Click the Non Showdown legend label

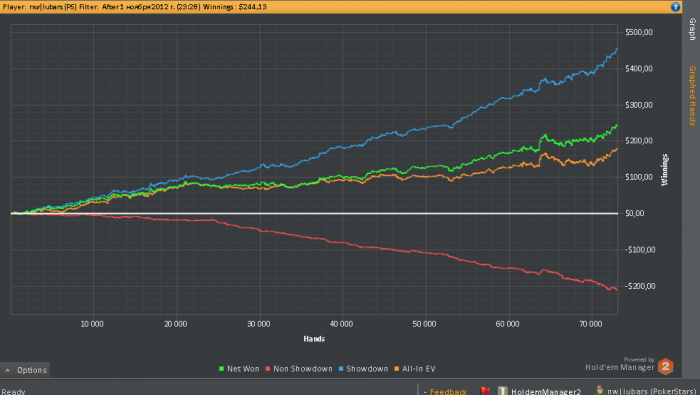point(303,369)
